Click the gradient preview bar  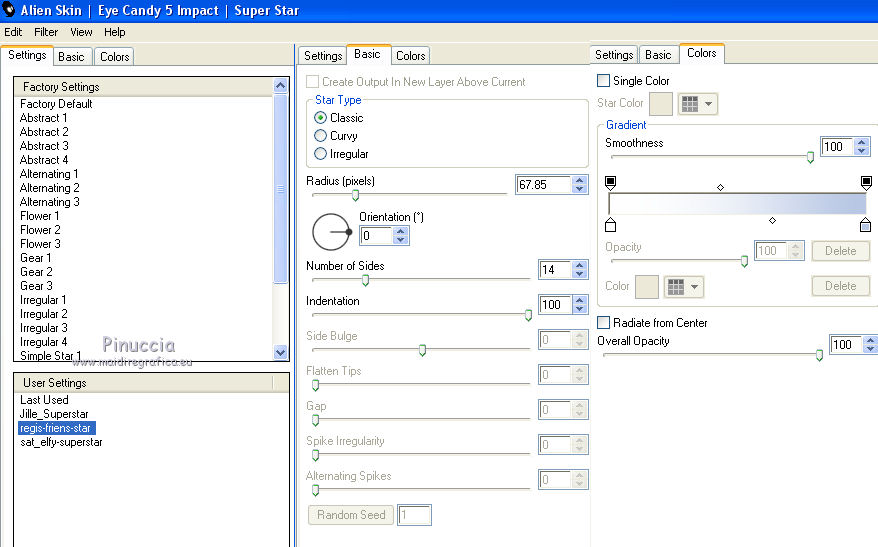(737, 204)
